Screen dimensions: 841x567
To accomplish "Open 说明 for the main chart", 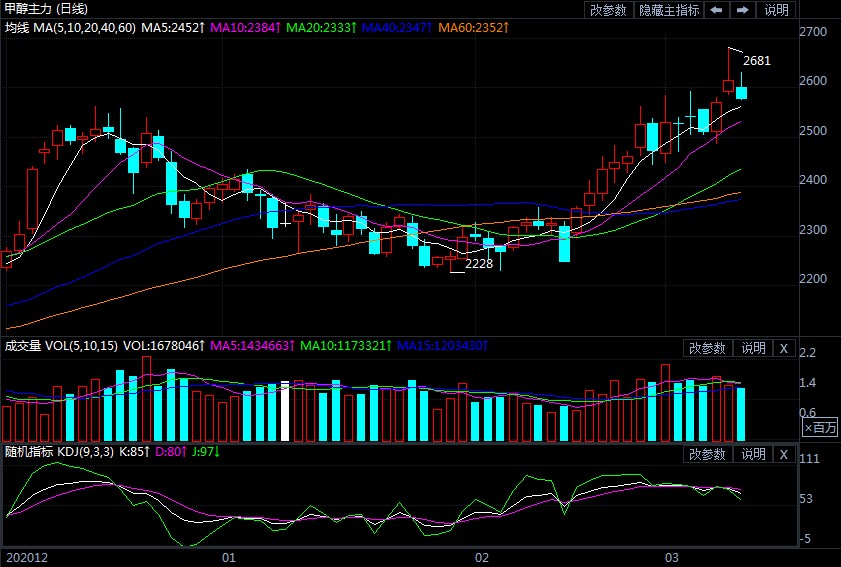I will coord(776,10).
